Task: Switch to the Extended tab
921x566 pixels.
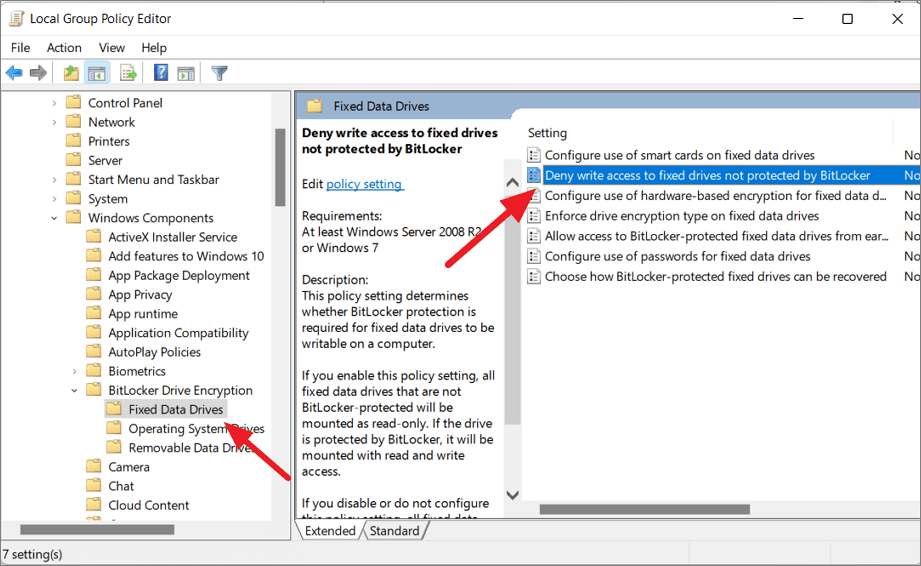Action: coord(330,531)
